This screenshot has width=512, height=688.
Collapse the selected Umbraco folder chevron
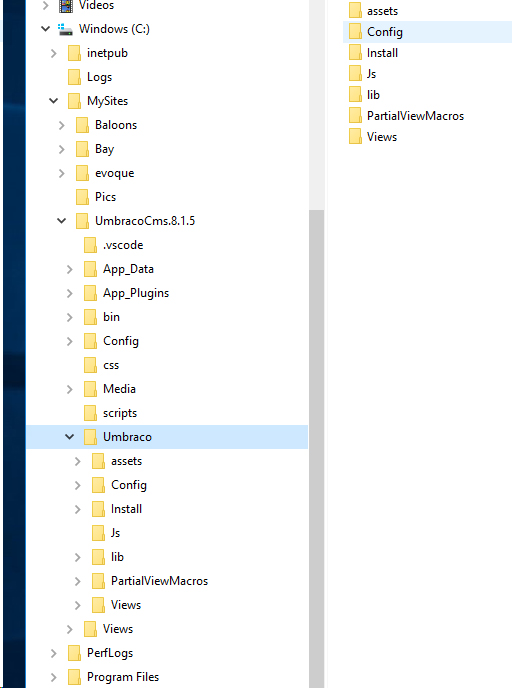pyautogui.click(x=70, y=437)
